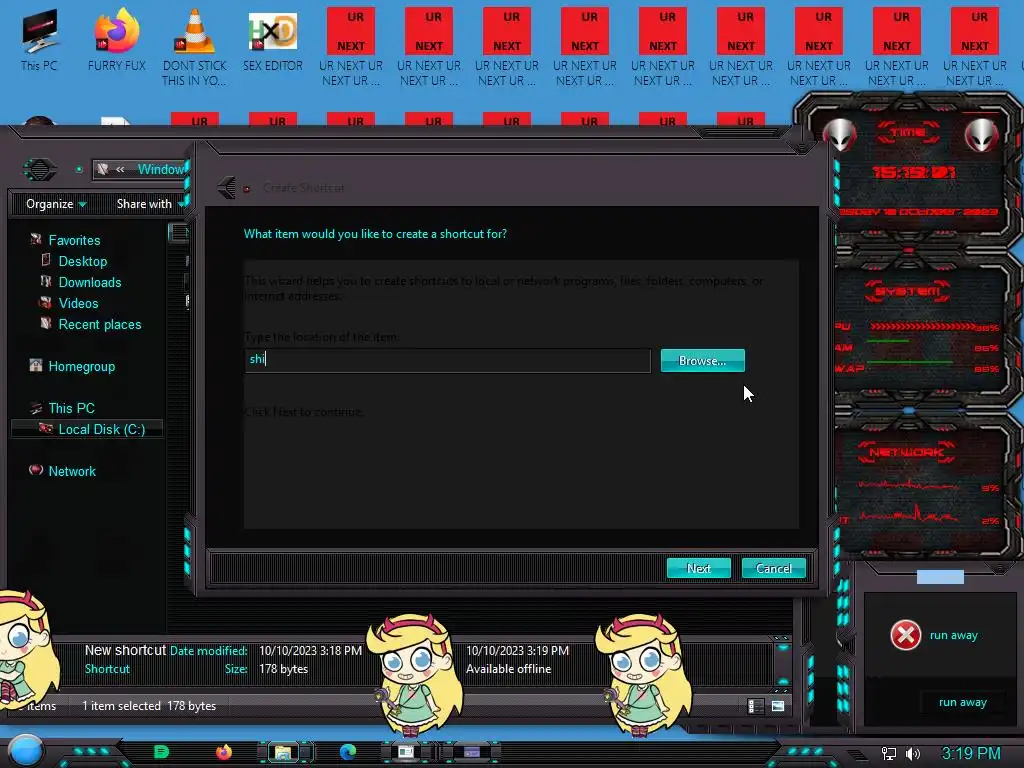This screenshot has height=768, width=1024.
Task: Click the item location text field
Action: point(447,360)
